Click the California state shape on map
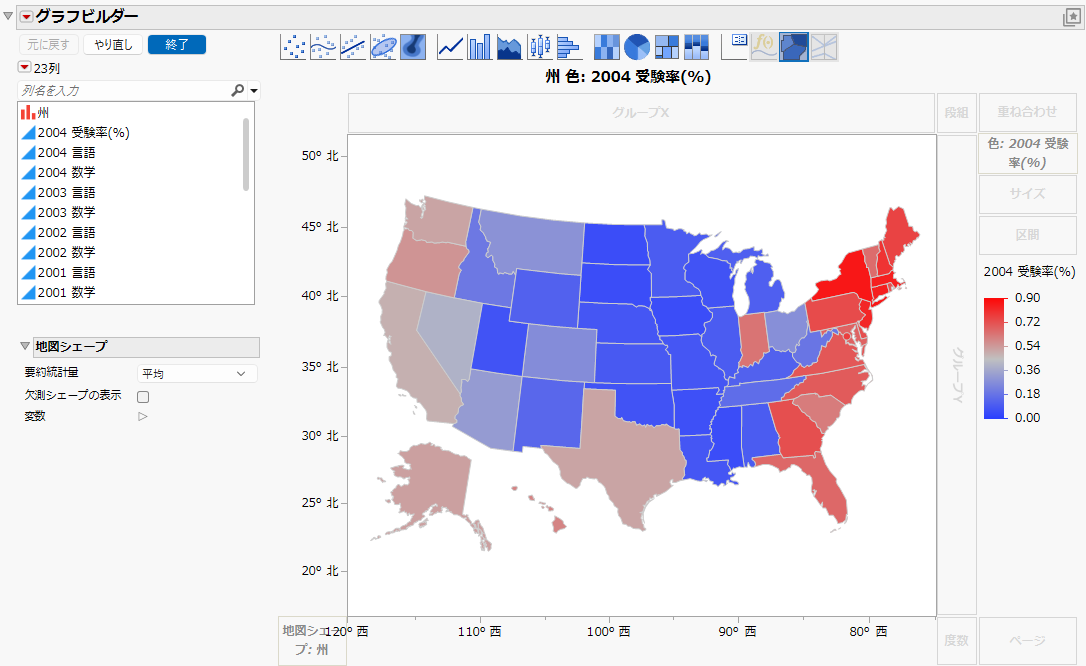Image resolution: width=1086 pixels, height=666 pixels. coord(416,360)
